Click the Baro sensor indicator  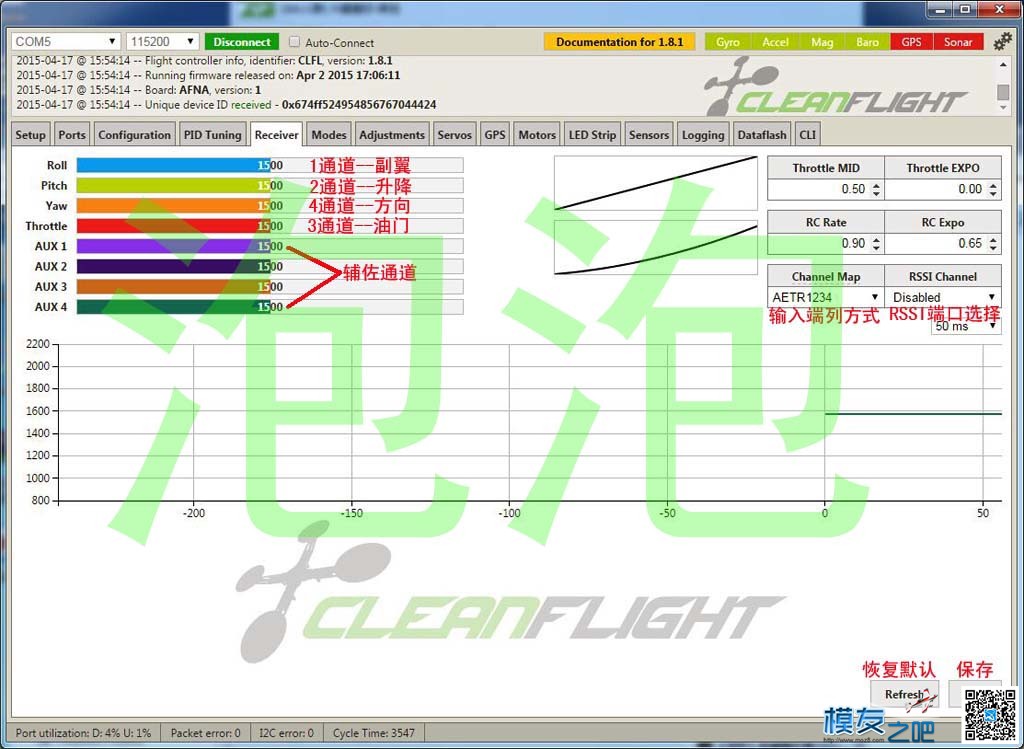(867, 42)
